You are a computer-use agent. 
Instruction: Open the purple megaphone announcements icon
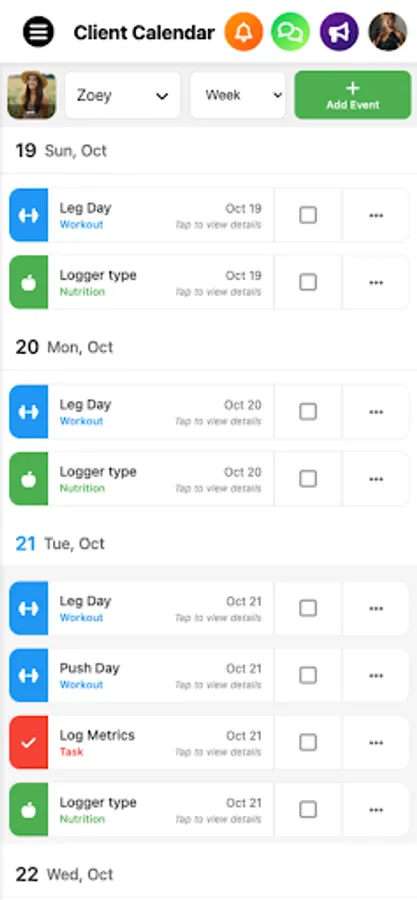click(339, 32)
